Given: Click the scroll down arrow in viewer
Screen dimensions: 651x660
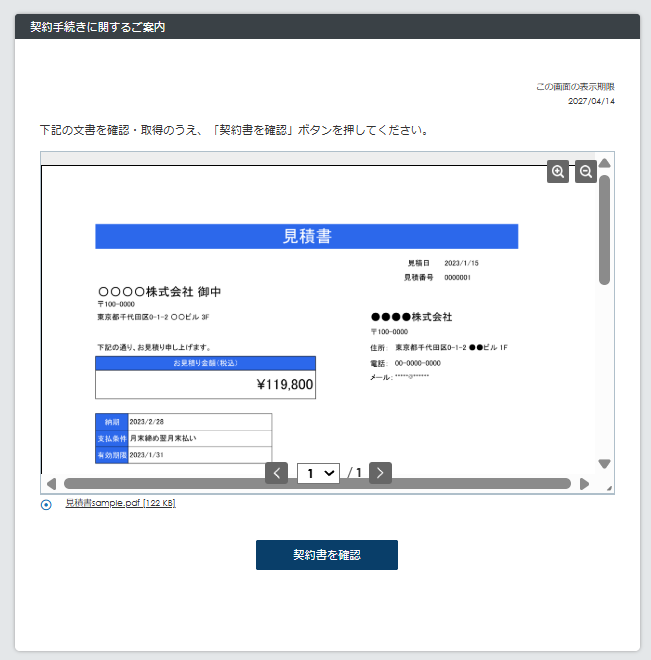Looking at the screenshot, I should click(605, 464).
